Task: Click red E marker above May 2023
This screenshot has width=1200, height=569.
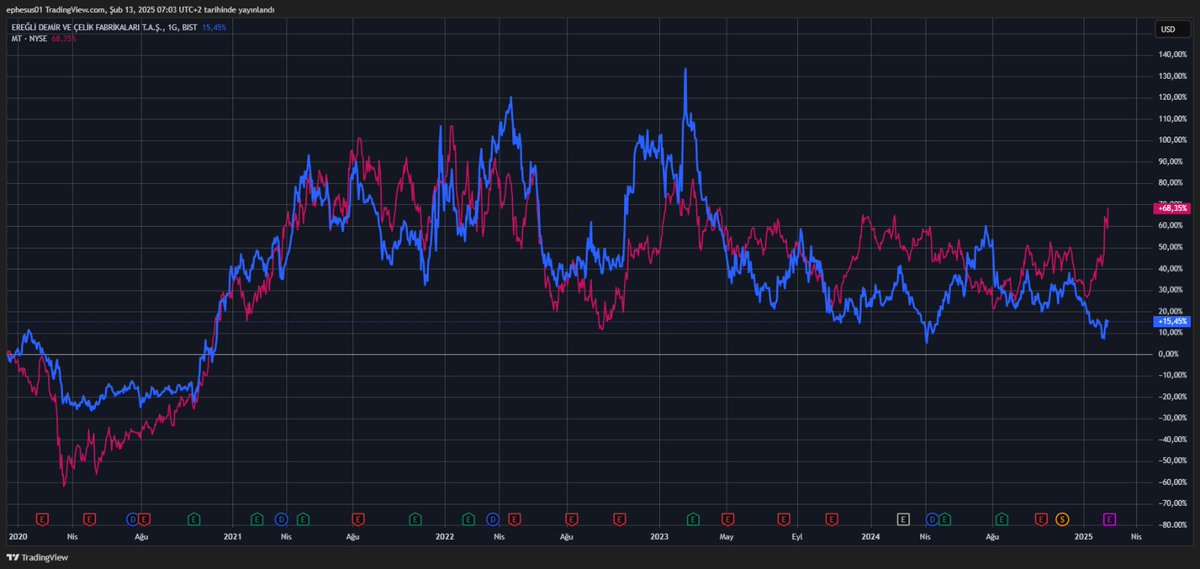Action: [x=727, y=519]
